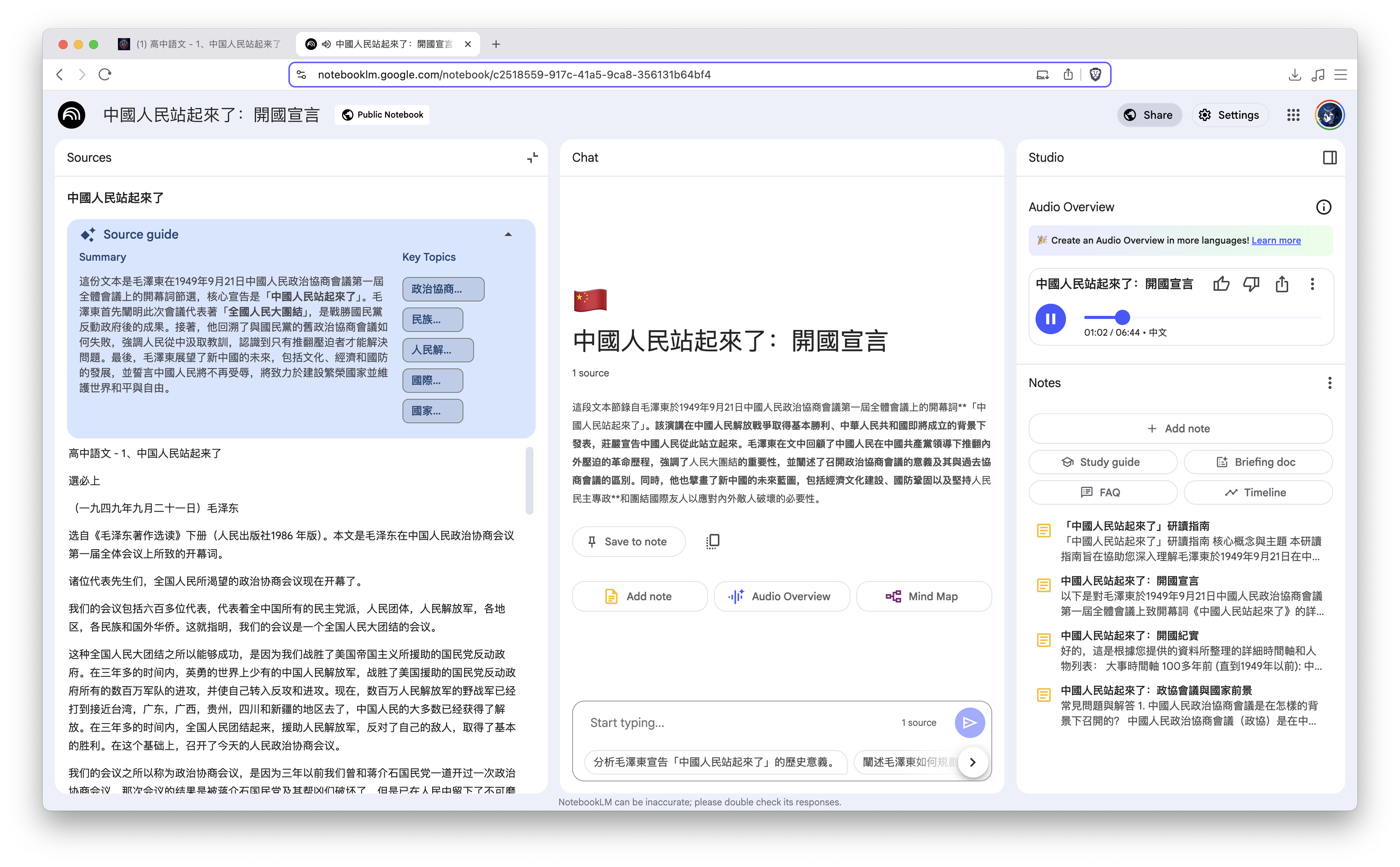Collapse the Source guide section
Viewport: 1400px width, 867px height.
pos(508,234)
